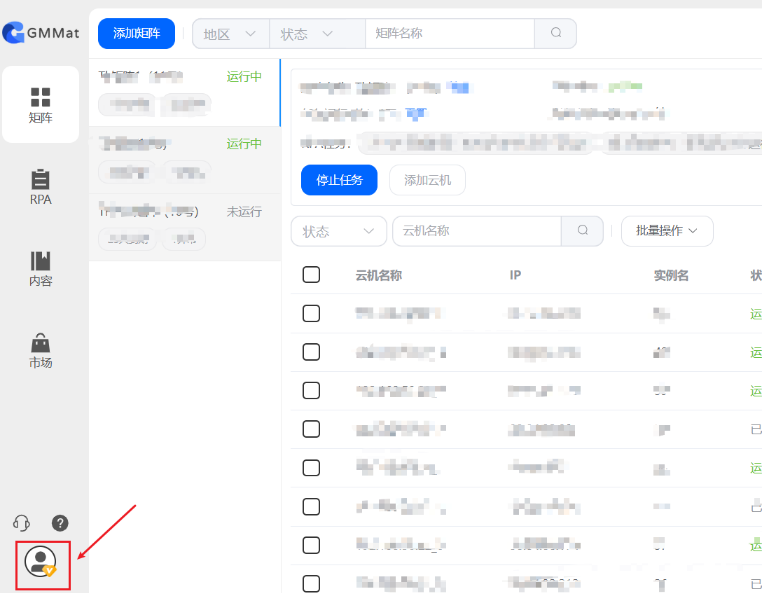This screenshot has height=593, width=762.
Task: Open the help question mark icon
Action: 60,523
